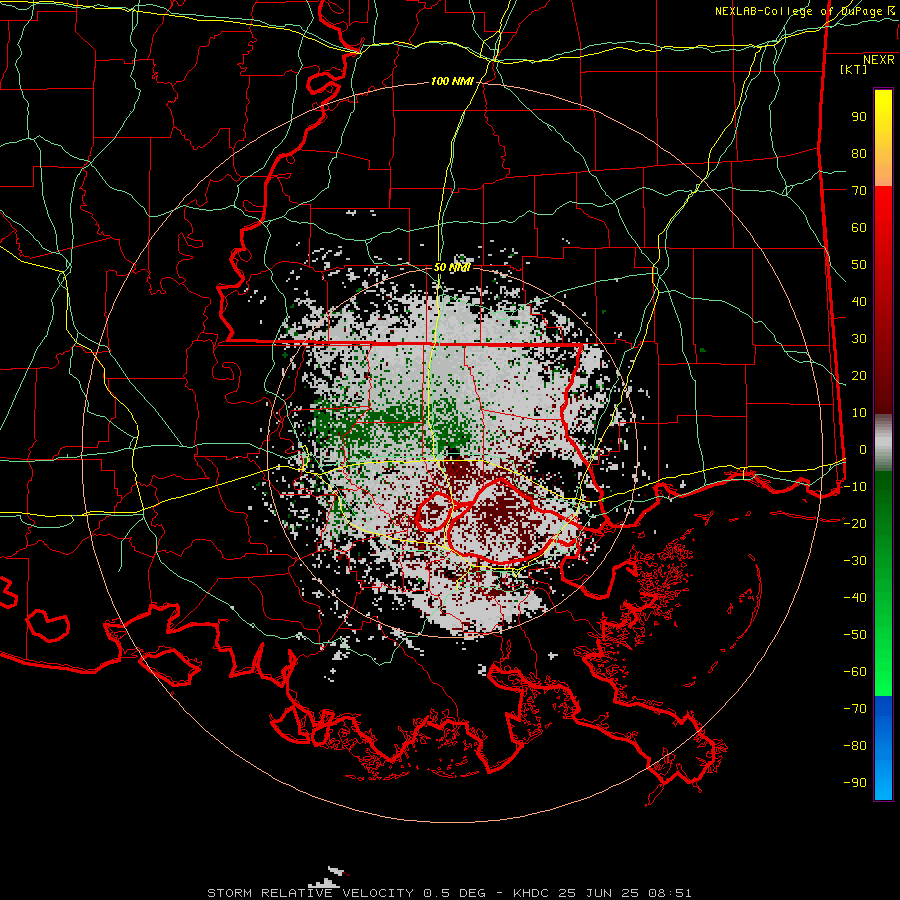900x900 pixels.
Task: Click the '100 NMI' range ring label
Action: 452,82
